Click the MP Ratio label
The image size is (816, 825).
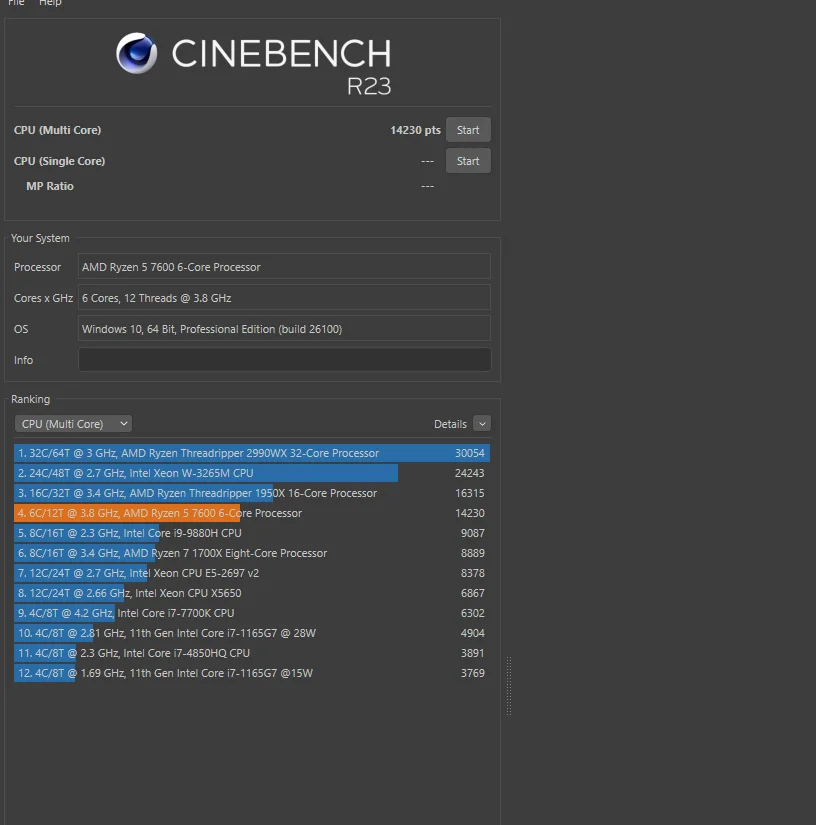click(x=50, y=186)
